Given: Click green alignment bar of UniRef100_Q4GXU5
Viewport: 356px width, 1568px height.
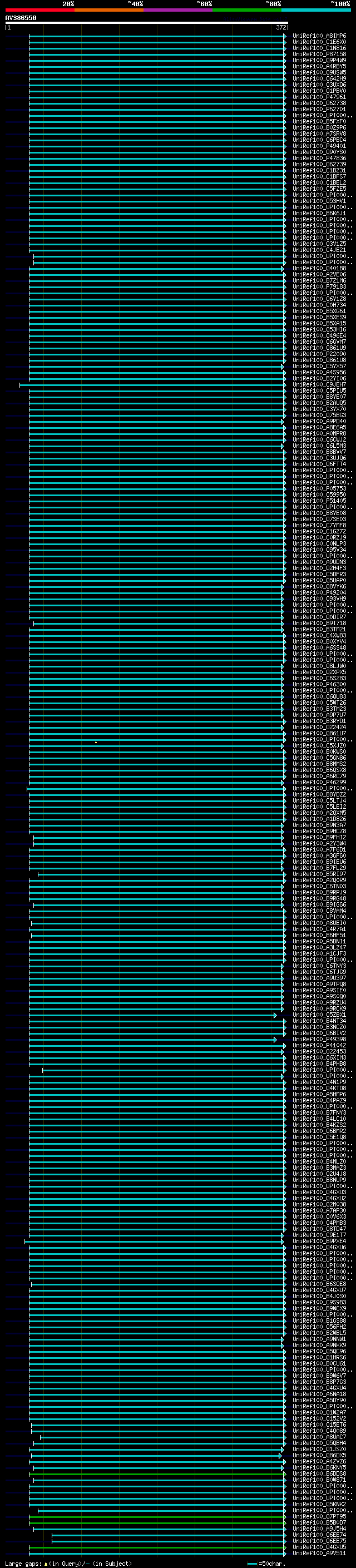Looking at the screenshot, I should pyautogui.click(x=157, y=1547).
